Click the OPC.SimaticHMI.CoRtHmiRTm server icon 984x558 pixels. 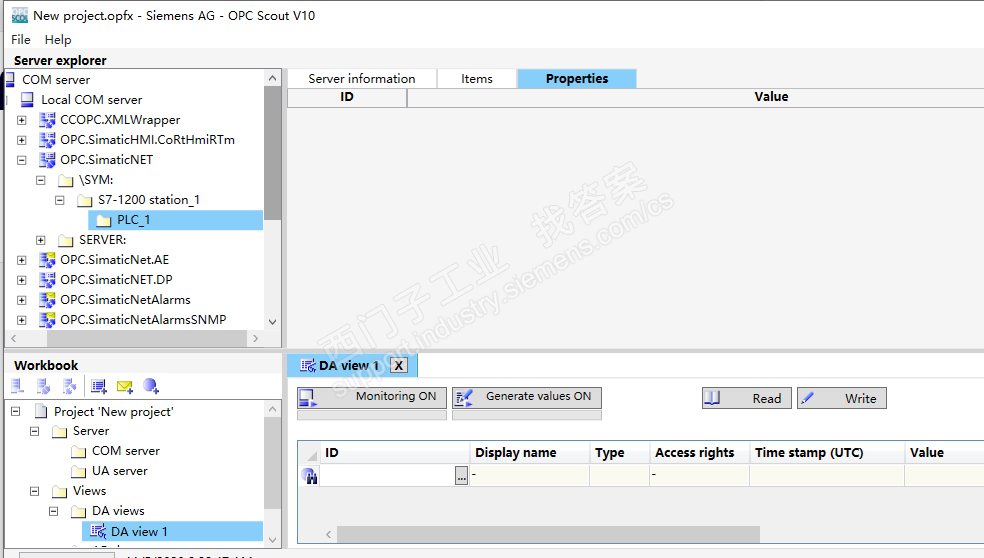click(47, 140)
